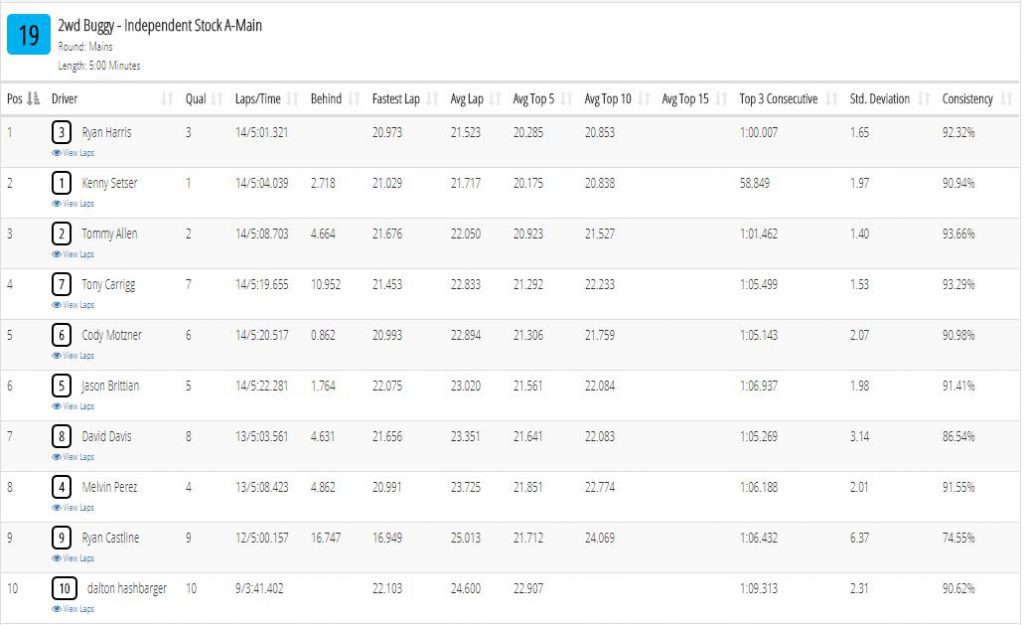View laps for Tommy Allen
This screenshot has height=625, width=1024.
pos(73,254)
